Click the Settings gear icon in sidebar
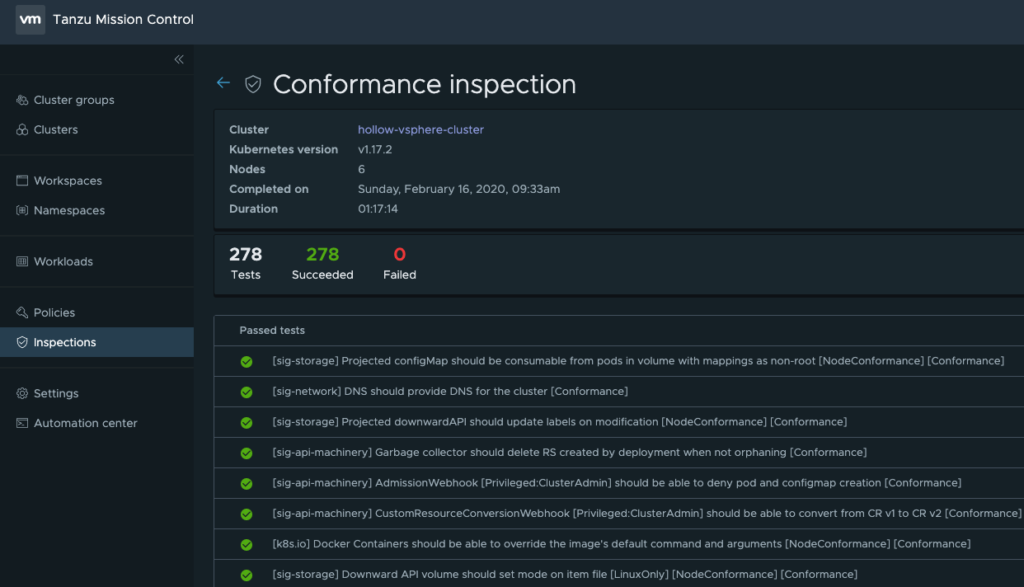1024x587 pixels. point(22,394)
